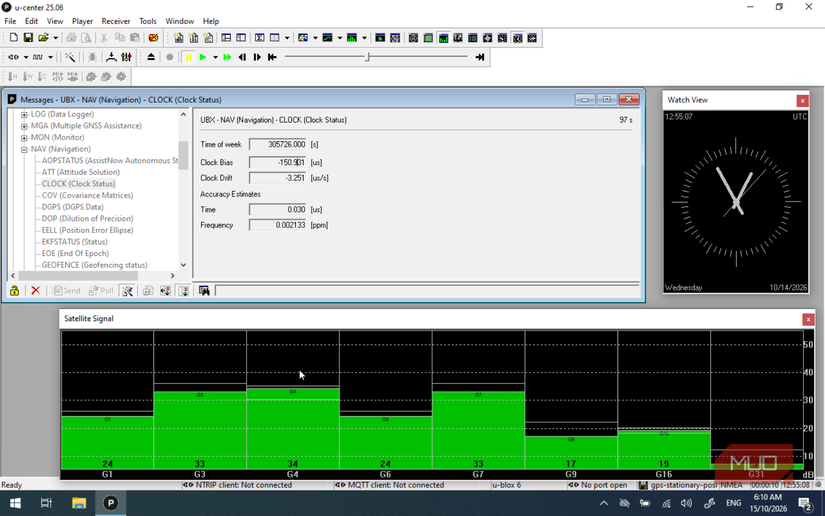Screen dimensions: 825x516
Task: Expand the LOG (Data Logger) tree node
Action: pos(24,114)
